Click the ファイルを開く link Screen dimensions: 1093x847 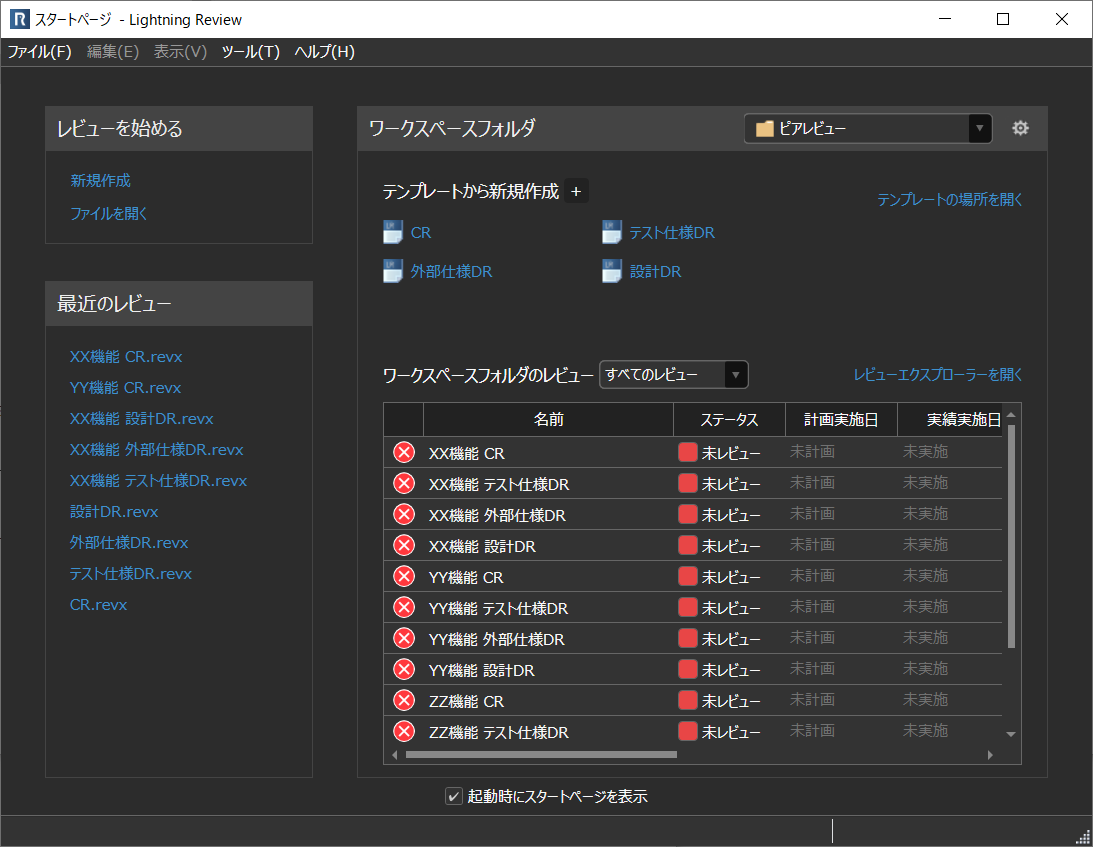(109, 213)
